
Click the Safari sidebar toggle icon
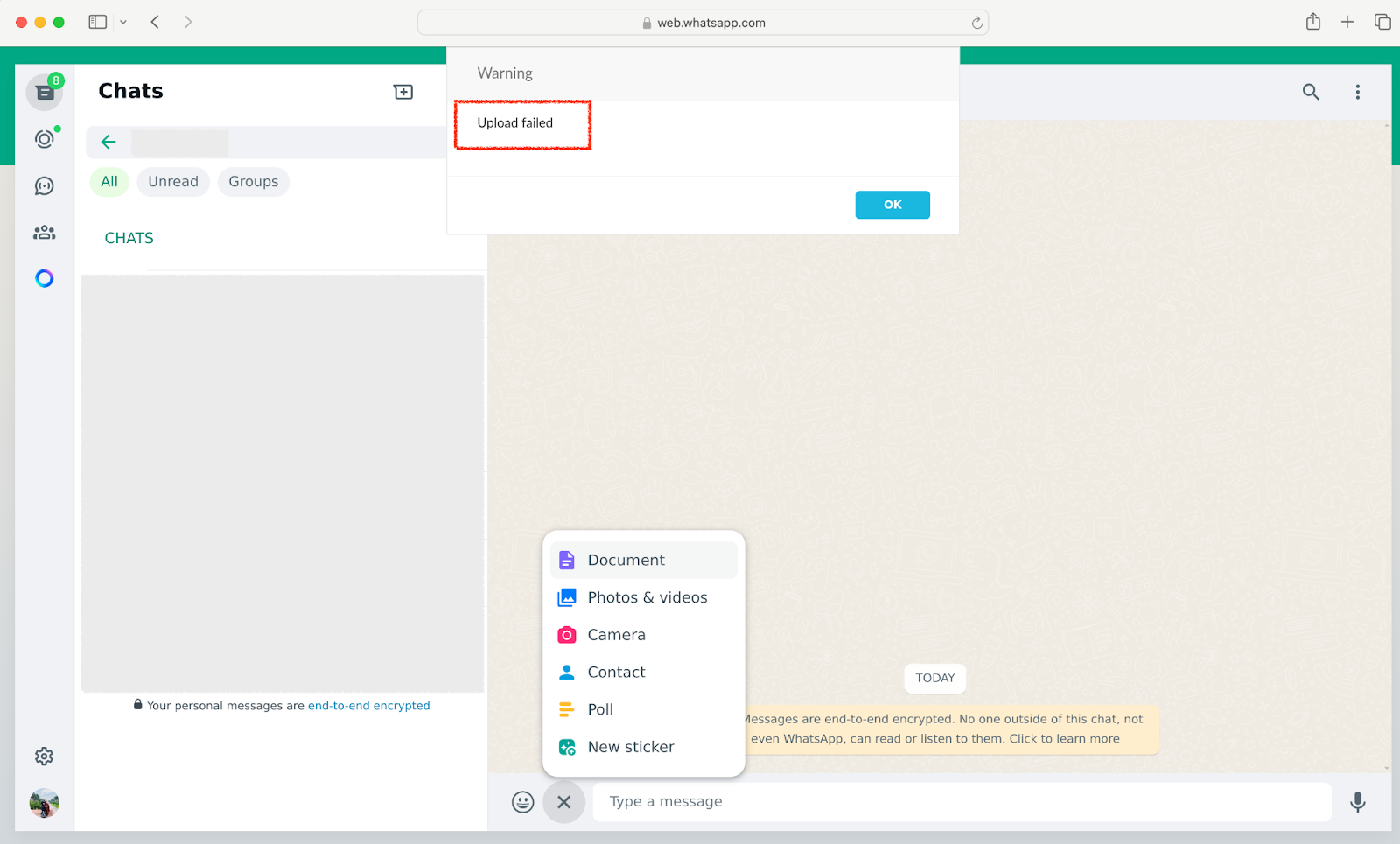pyautogui.click(x=98, y=22)
